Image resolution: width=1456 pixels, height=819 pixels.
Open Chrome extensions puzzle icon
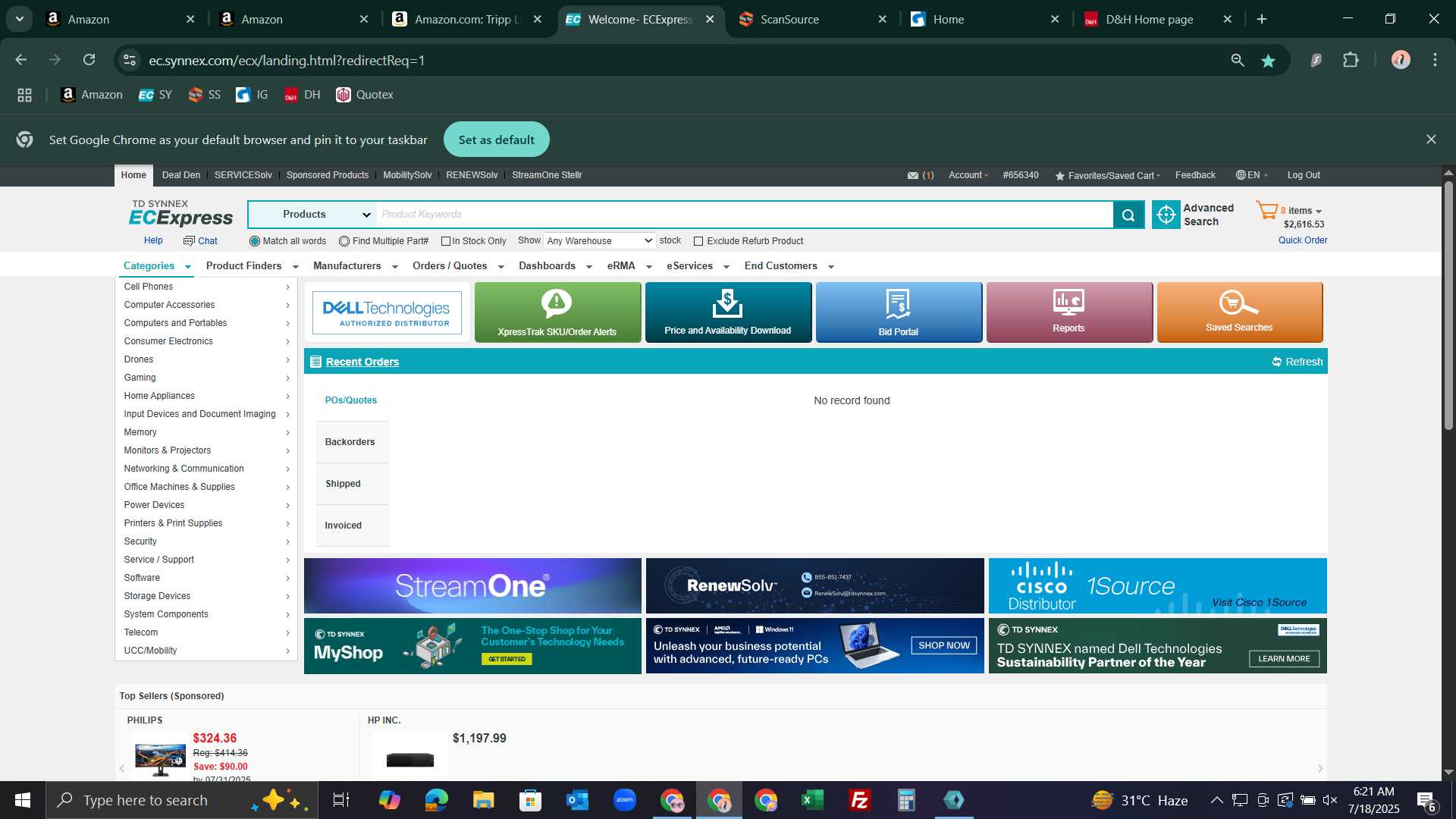(x=1351, y=60)
